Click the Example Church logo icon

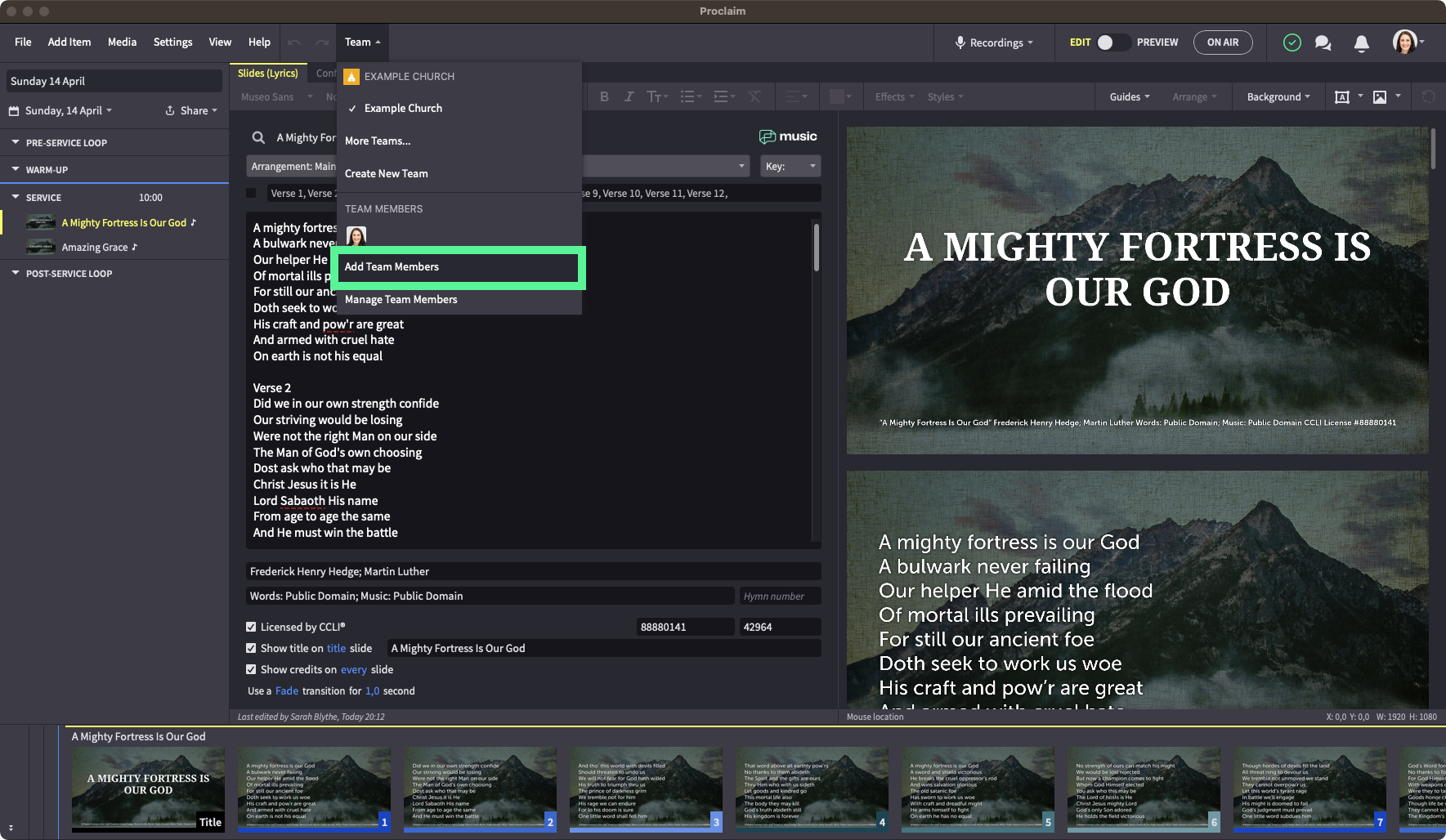(x=351, y=77)
